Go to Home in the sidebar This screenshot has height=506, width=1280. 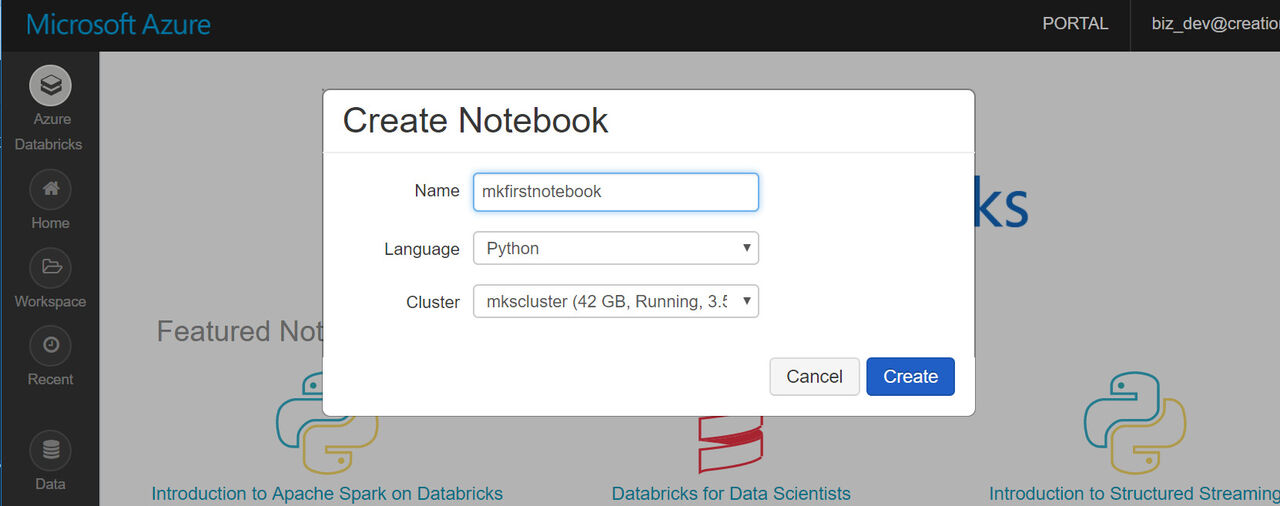[50, 189]
